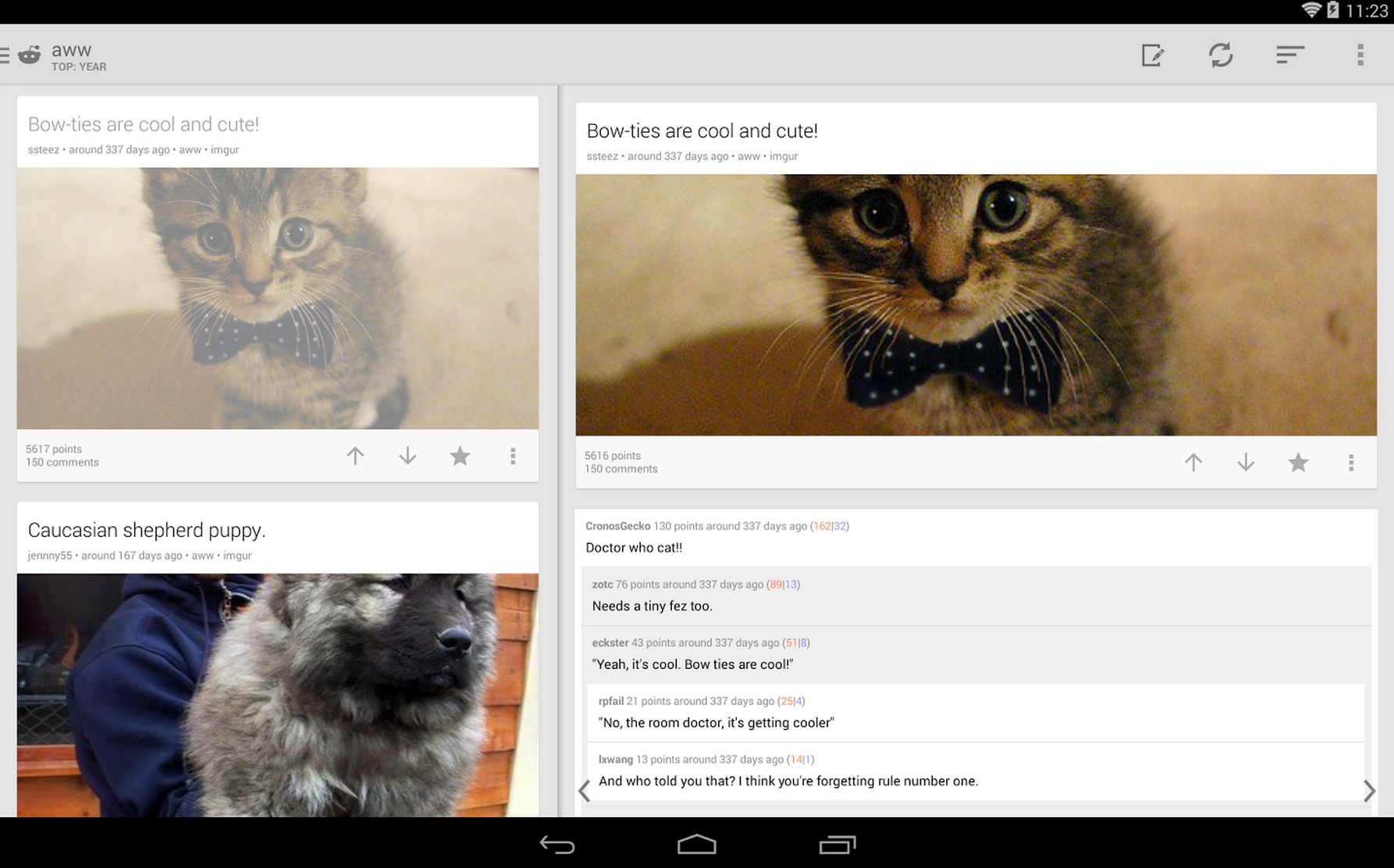
Task: Save the post with detail pane star
Action: [x=1298, y=462]
